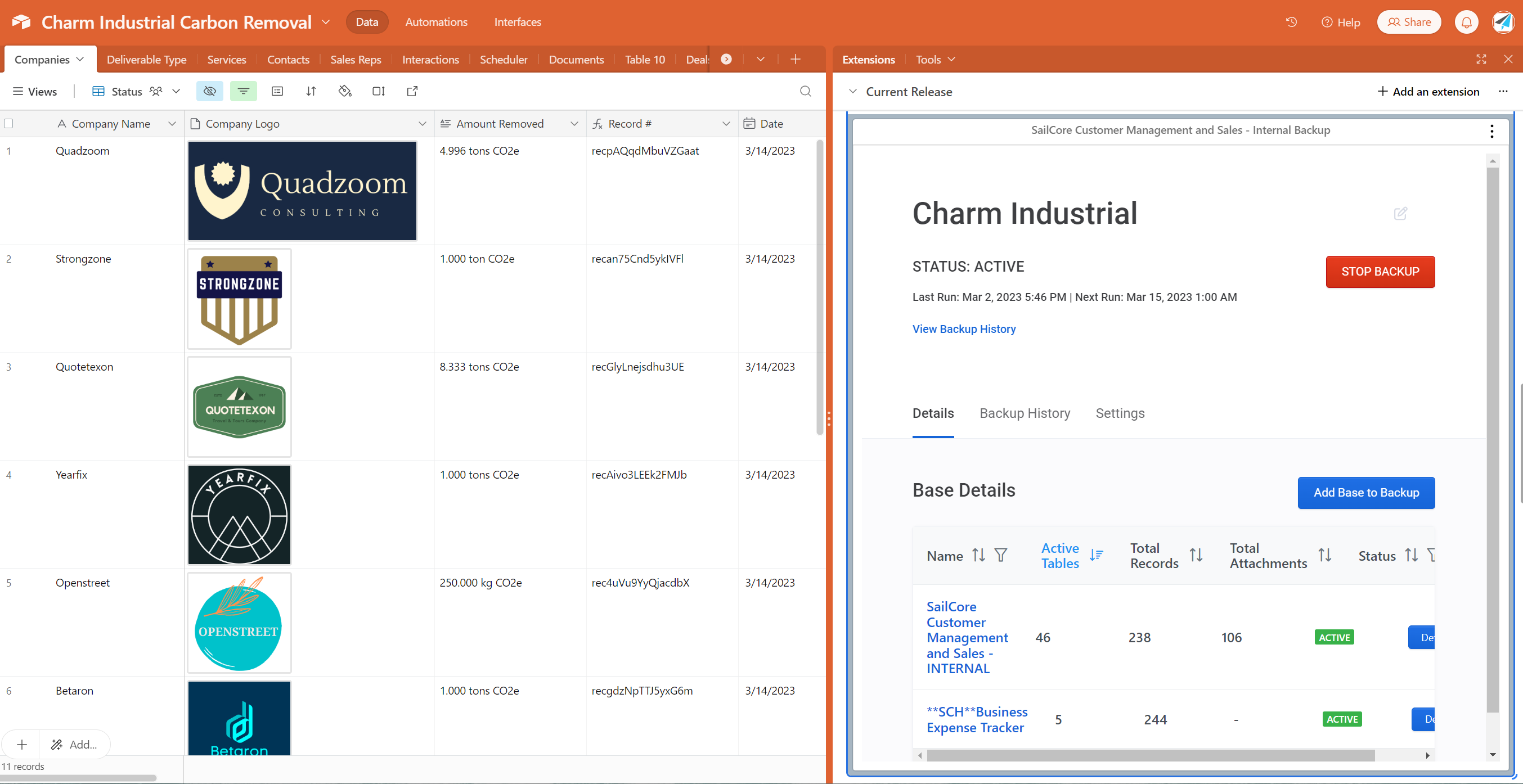Open the Automations section
This screenshot has height=784, width=1523.
click(435, 22)
